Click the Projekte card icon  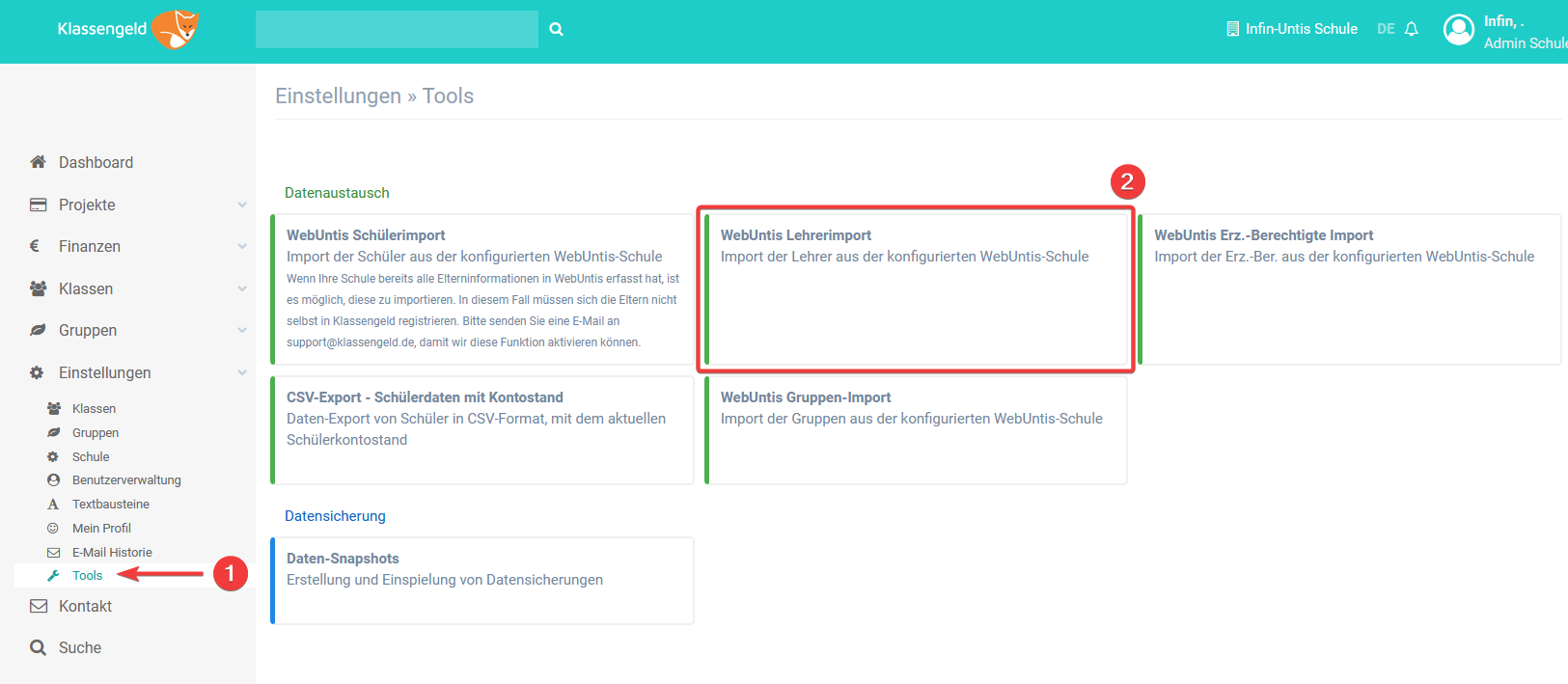coord(39,205)
